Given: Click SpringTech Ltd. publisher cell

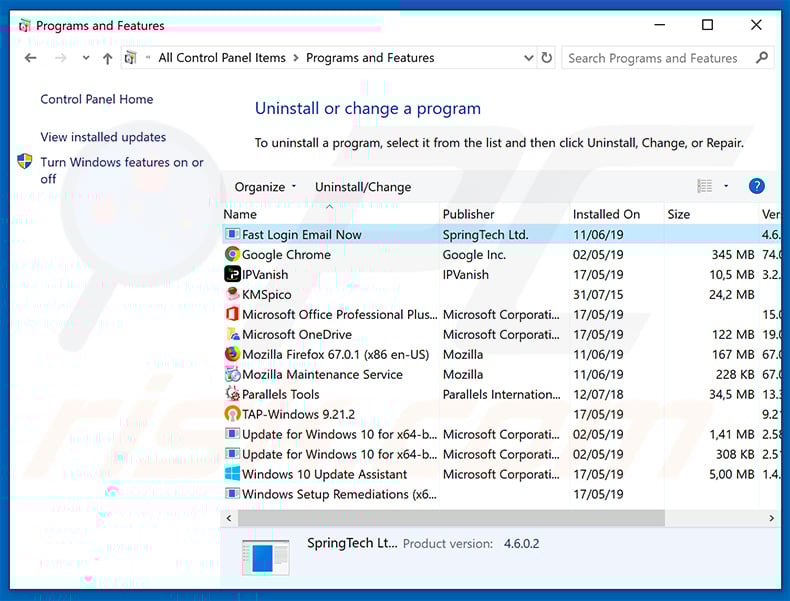Looking at the screenshot, I should tap(485, 235).
